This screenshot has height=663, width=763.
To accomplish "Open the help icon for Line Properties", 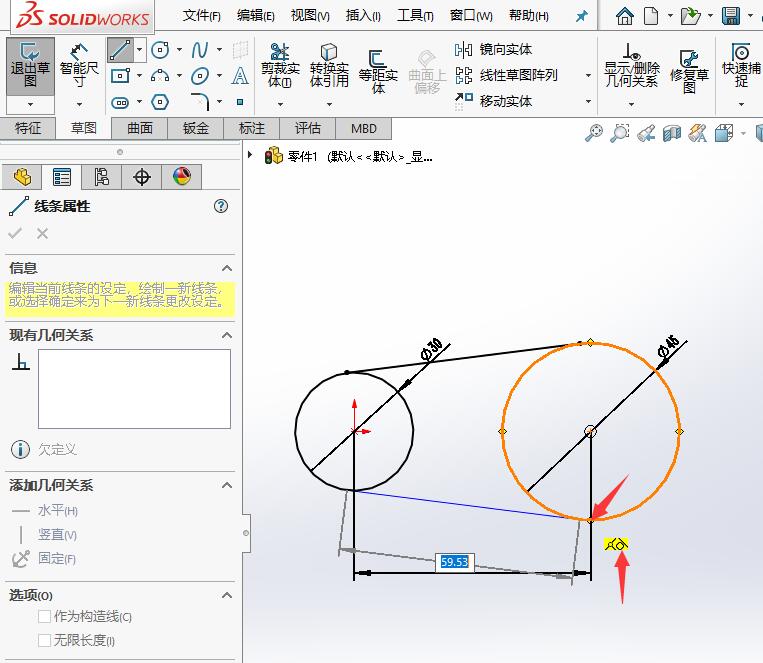I will coord(221,206).
